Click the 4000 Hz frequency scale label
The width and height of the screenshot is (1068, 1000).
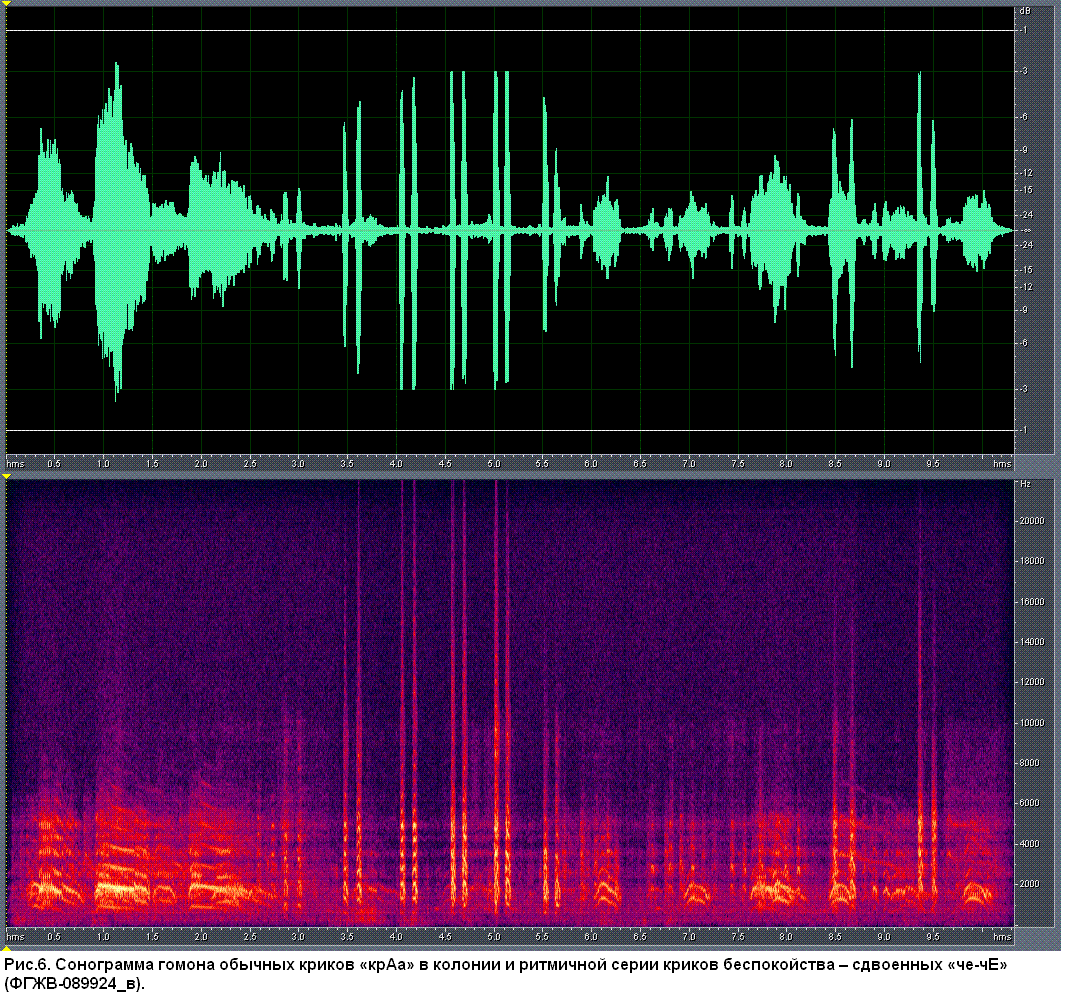click(x=1031, y=843)
